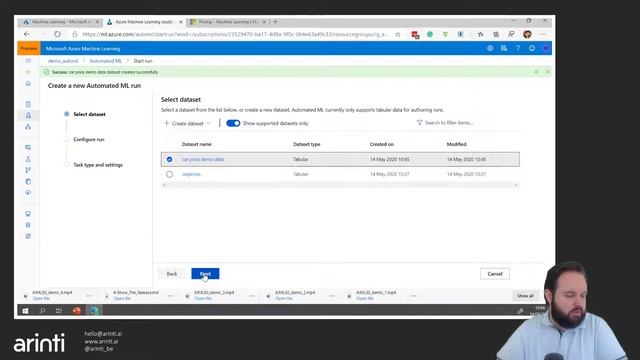Open the Automated ML breadcrumb link
The height and width of the screenshot is (360, 640).
click(x=106, y=61)
